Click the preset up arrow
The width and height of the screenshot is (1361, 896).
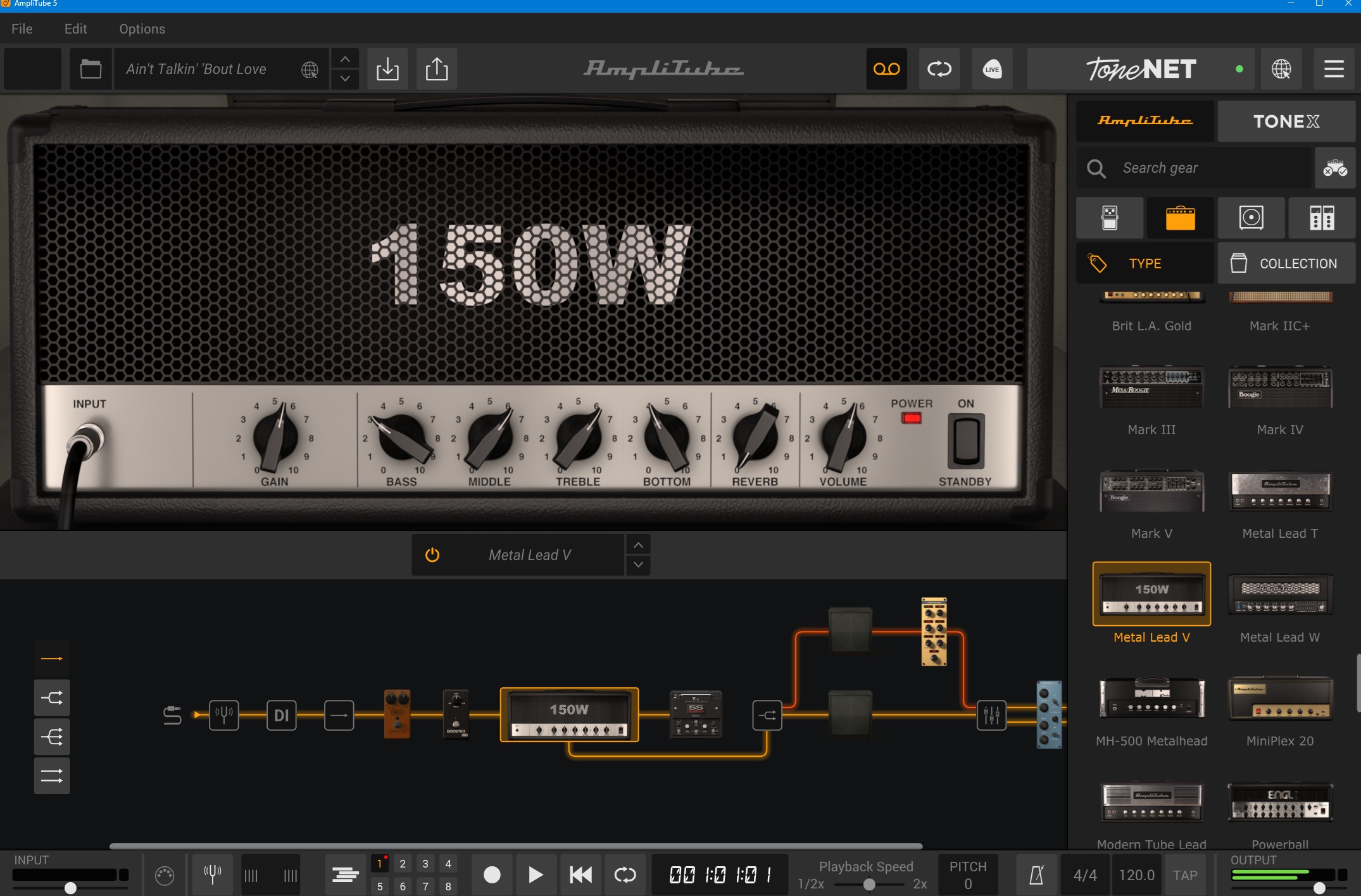click(x=345, y=59)
